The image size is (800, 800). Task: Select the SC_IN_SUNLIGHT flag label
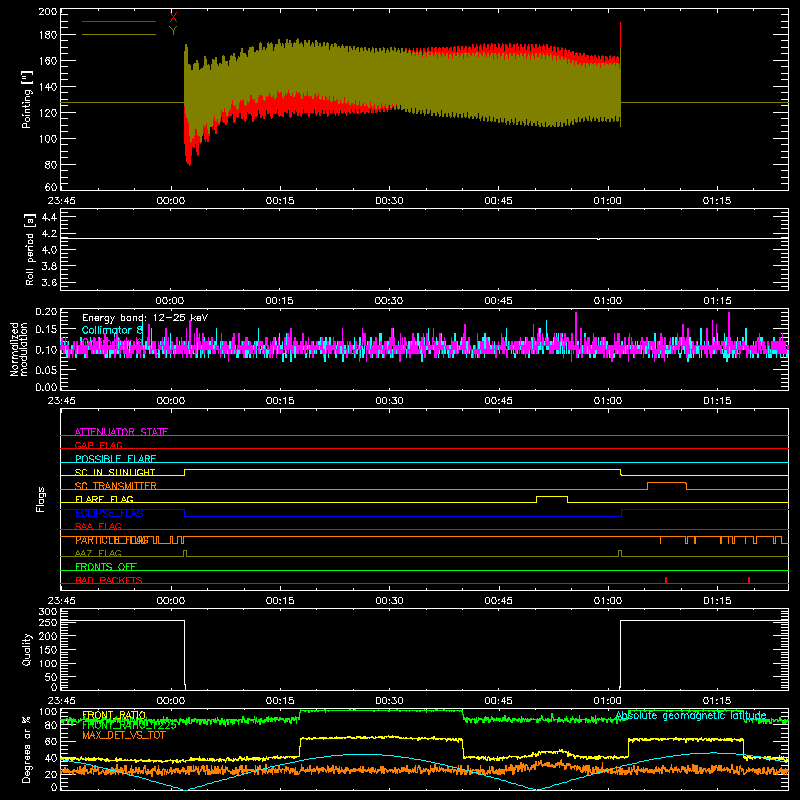pos(115,472)
